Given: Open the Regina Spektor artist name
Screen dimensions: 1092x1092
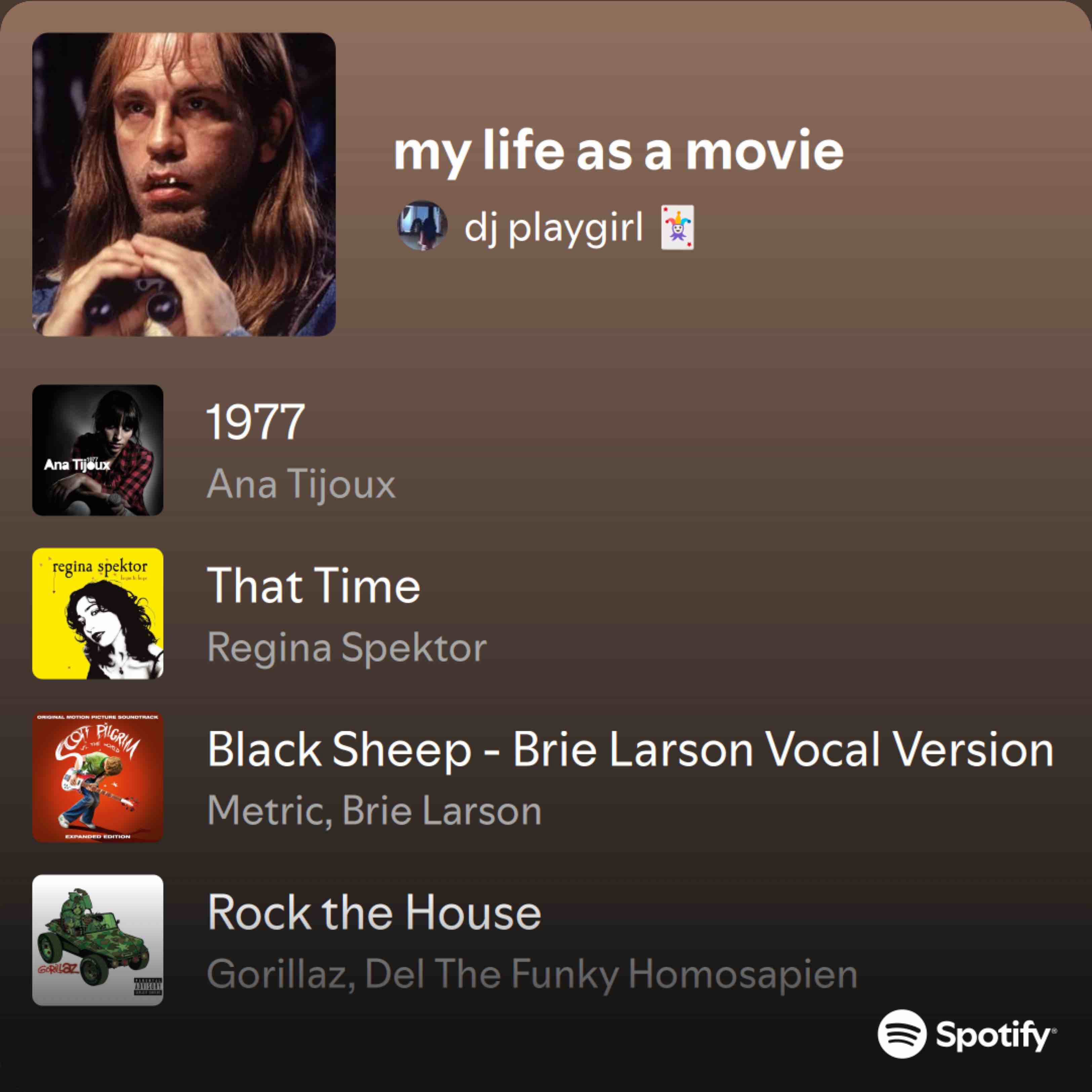Looking at the screenshot, I should (x=347, y=647).
